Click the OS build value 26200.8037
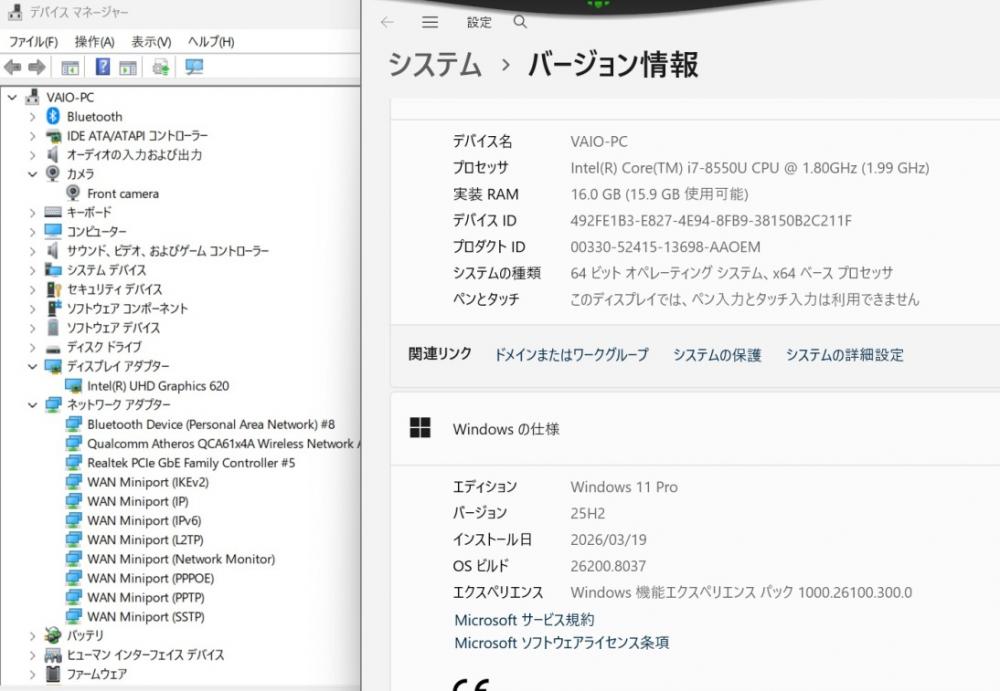The height and width of the screenshot is (691, 1000). tap(608, 566)
